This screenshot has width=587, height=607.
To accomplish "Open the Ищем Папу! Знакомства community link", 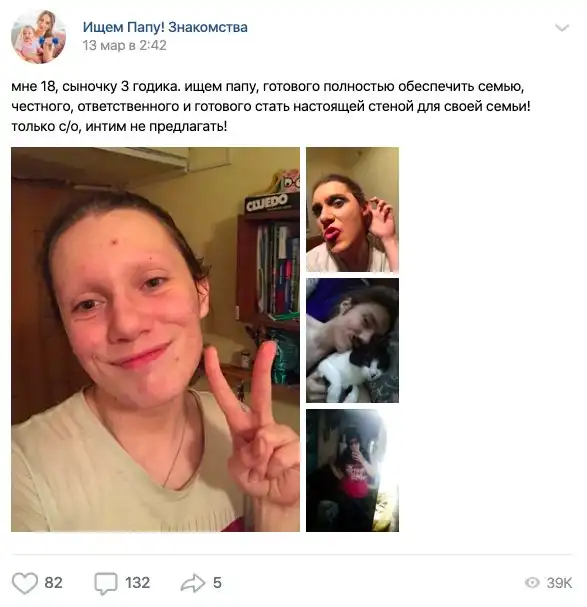I will 165,27.
